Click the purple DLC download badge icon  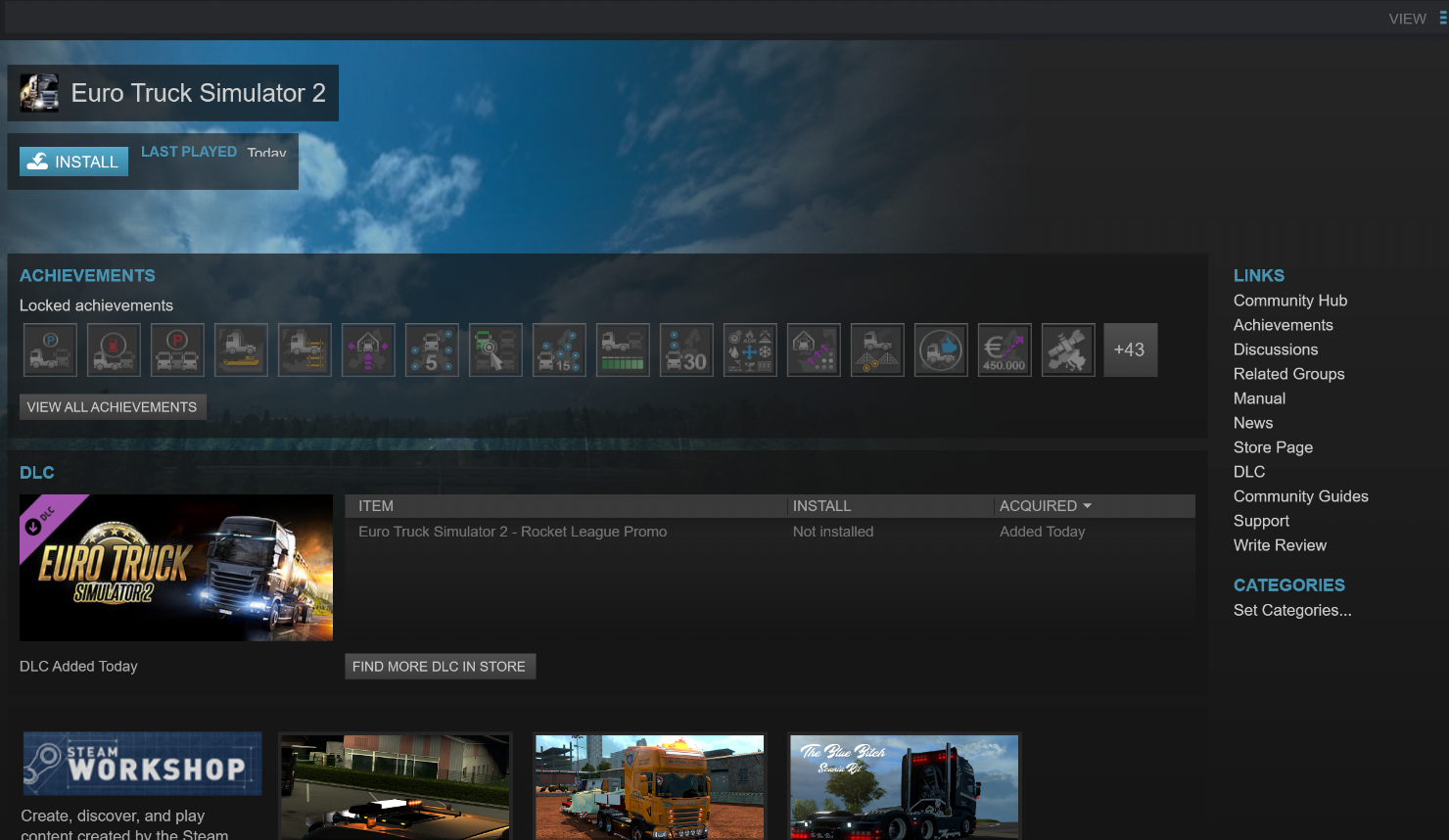point(32,527)
